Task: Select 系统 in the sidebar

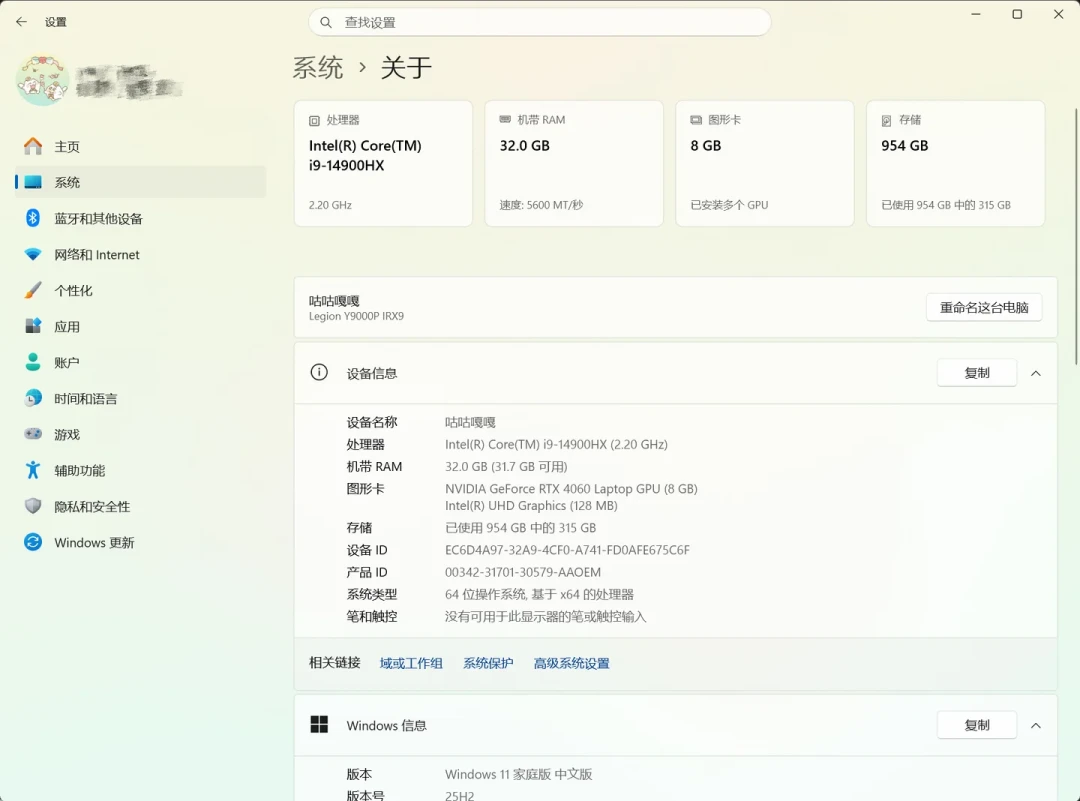Action: [x=141, y=182]
